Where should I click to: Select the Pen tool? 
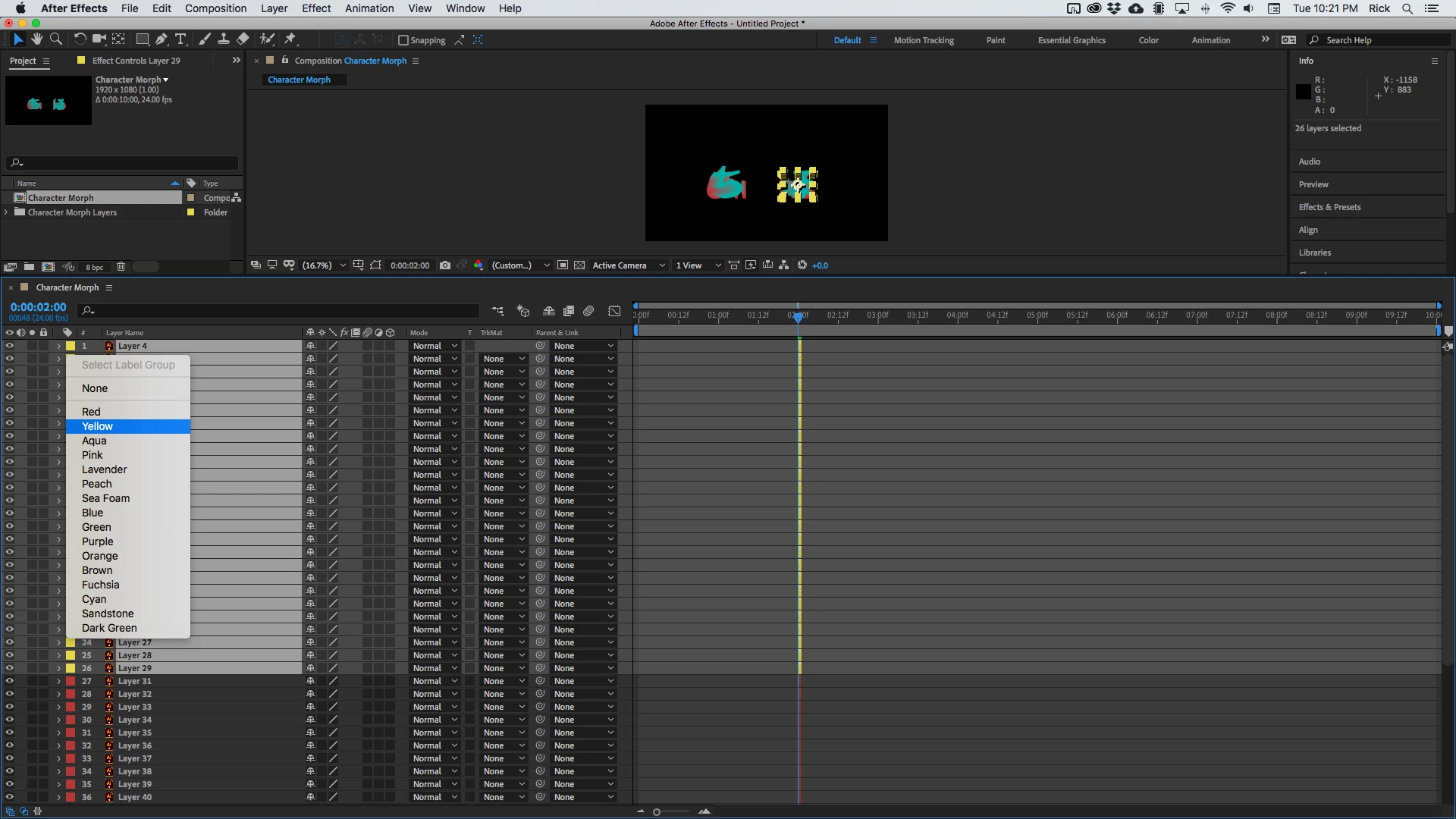pyautogui.click(x=161, y=39)
